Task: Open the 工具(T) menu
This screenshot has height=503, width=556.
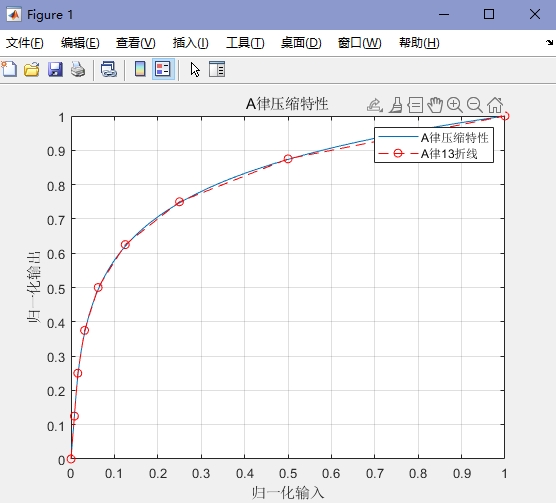Action: [245, 43]
